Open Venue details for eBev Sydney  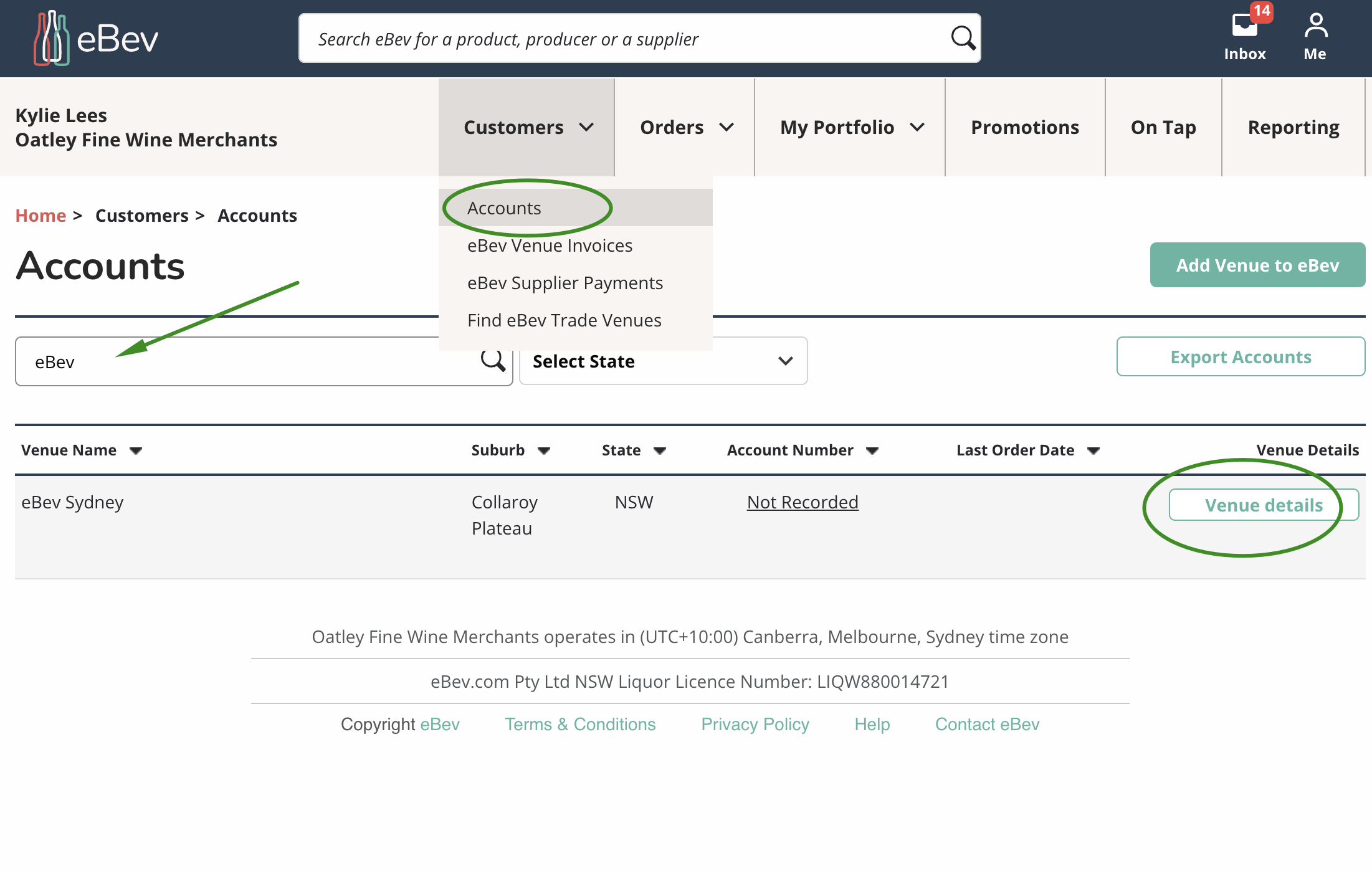(x=1263, y=505)
